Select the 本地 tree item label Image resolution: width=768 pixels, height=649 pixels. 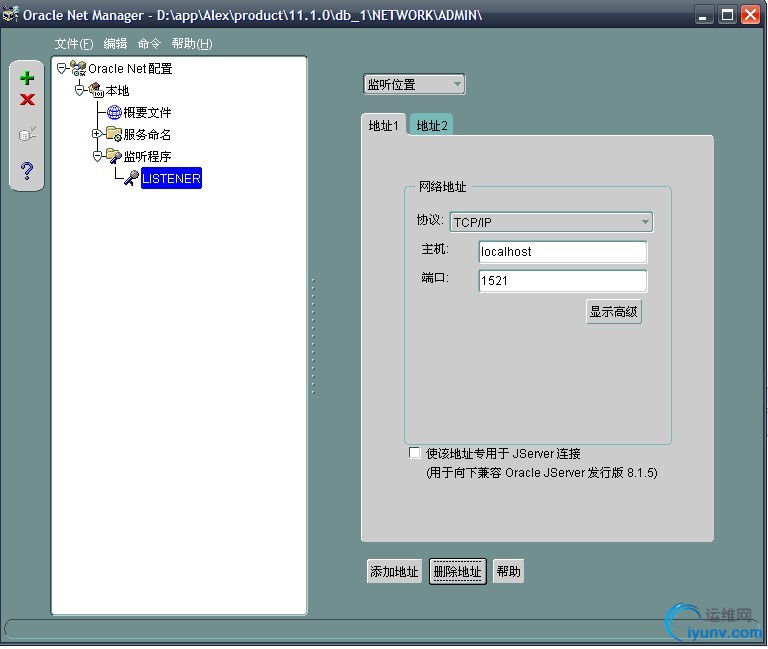[117, 91]
